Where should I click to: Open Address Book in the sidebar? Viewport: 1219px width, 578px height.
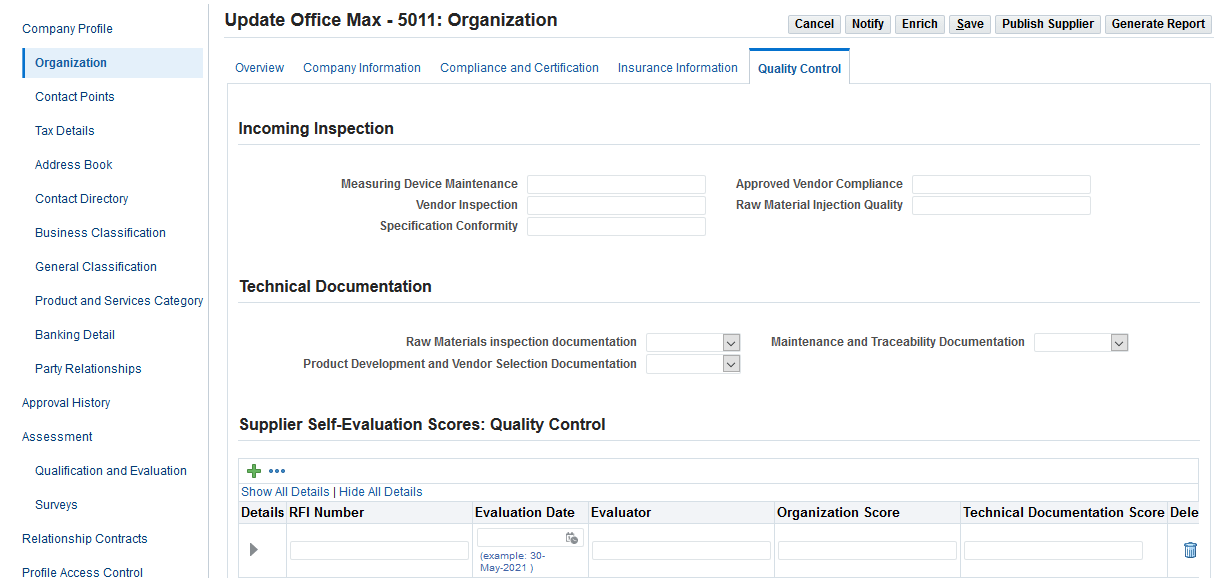click(x=74, y=165)
